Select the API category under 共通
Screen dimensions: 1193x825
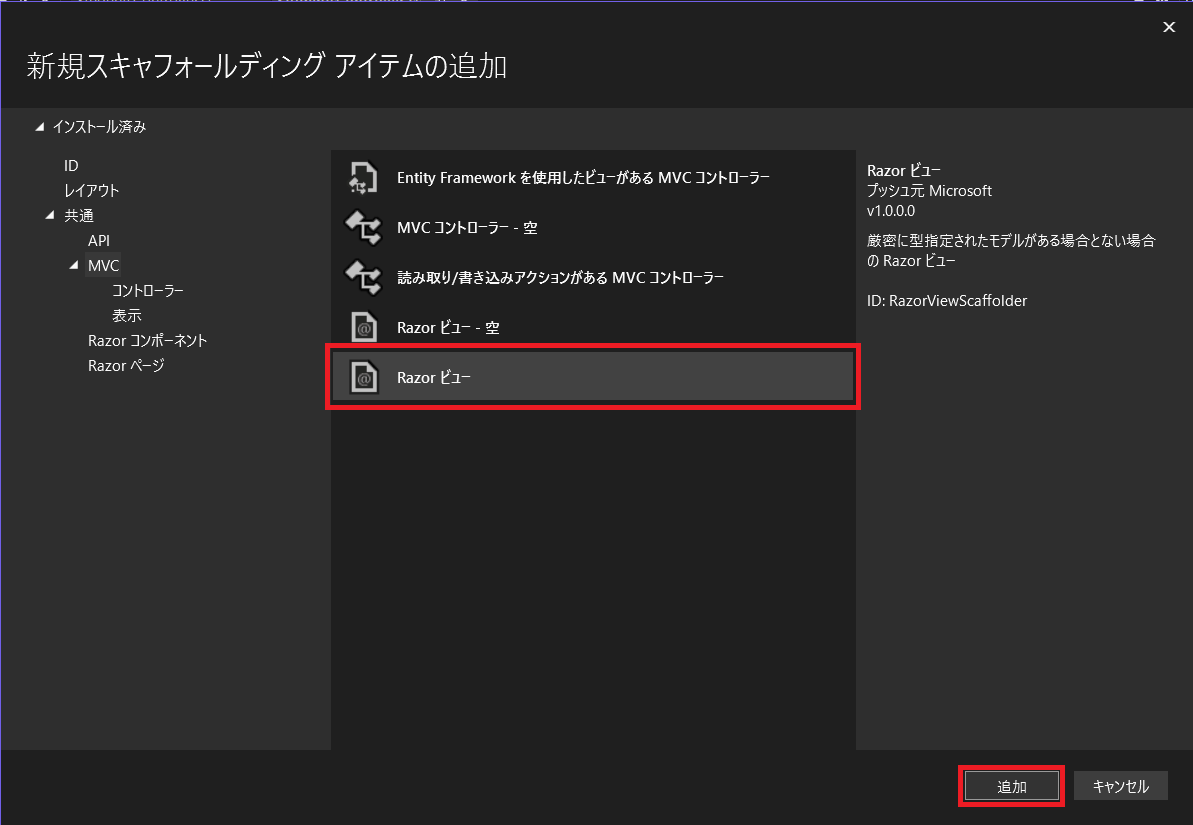click(98, 240)
